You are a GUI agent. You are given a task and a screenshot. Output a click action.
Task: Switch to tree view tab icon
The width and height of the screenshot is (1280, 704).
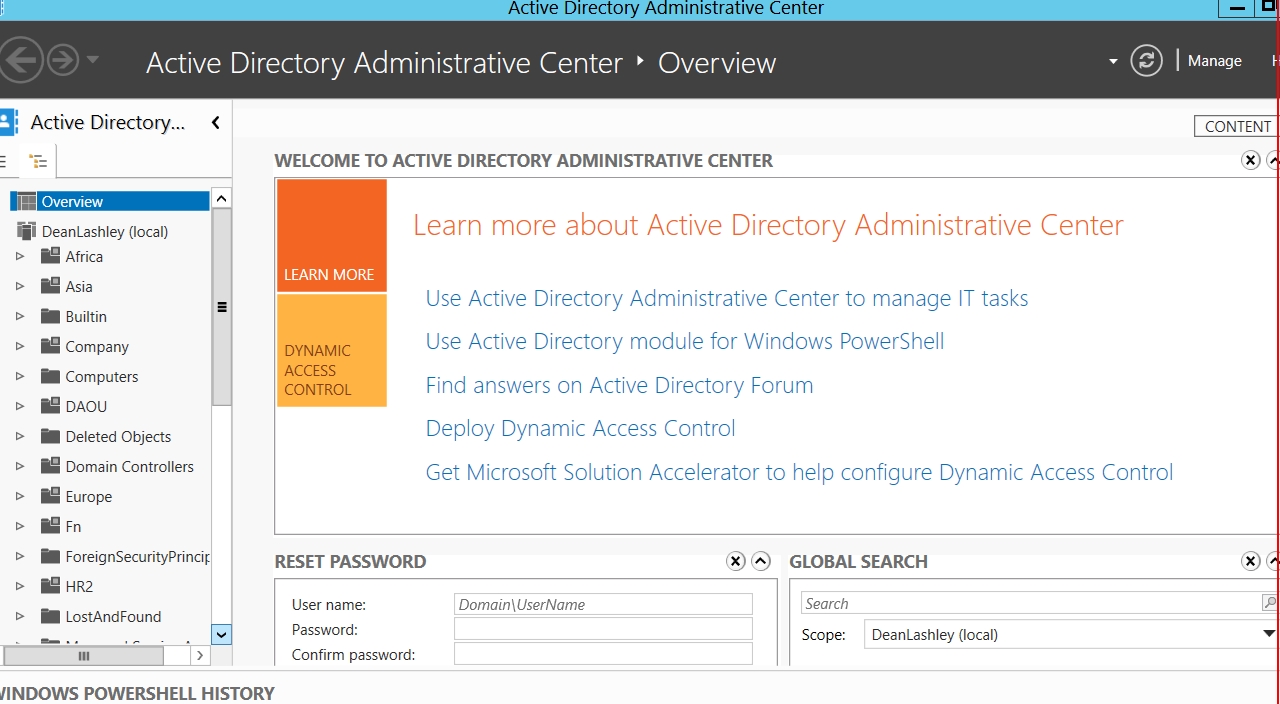(38, 161)
